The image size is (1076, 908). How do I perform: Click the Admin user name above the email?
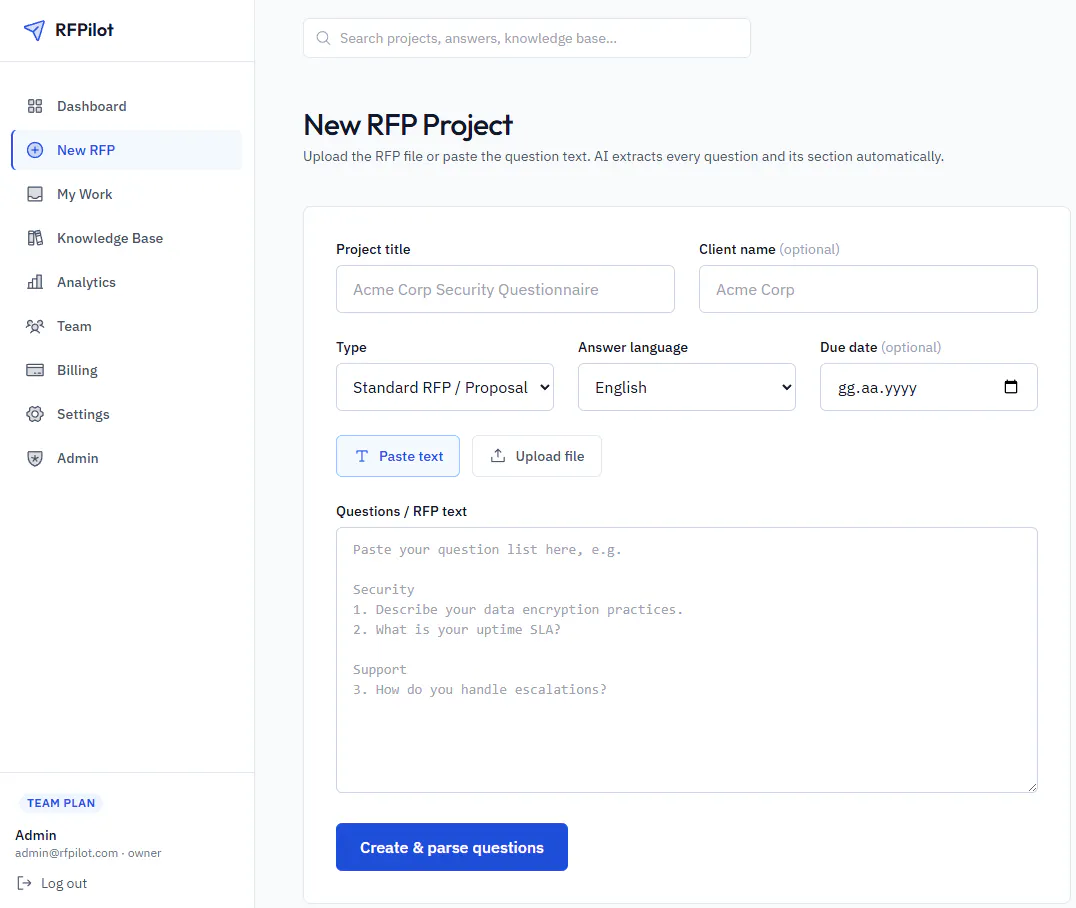coord(36,835)
